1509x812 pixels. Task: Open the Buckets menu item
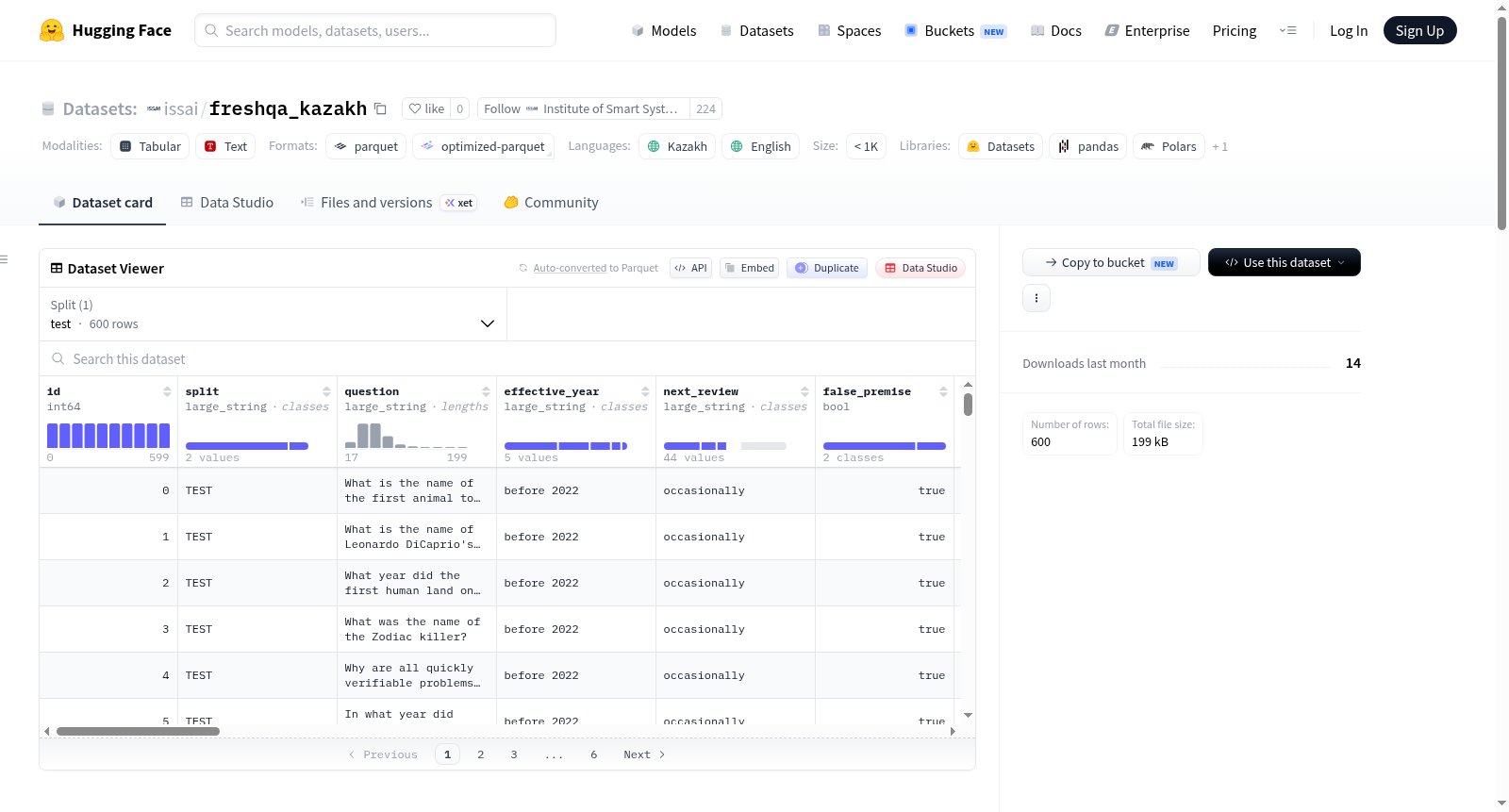click(955, 31)
